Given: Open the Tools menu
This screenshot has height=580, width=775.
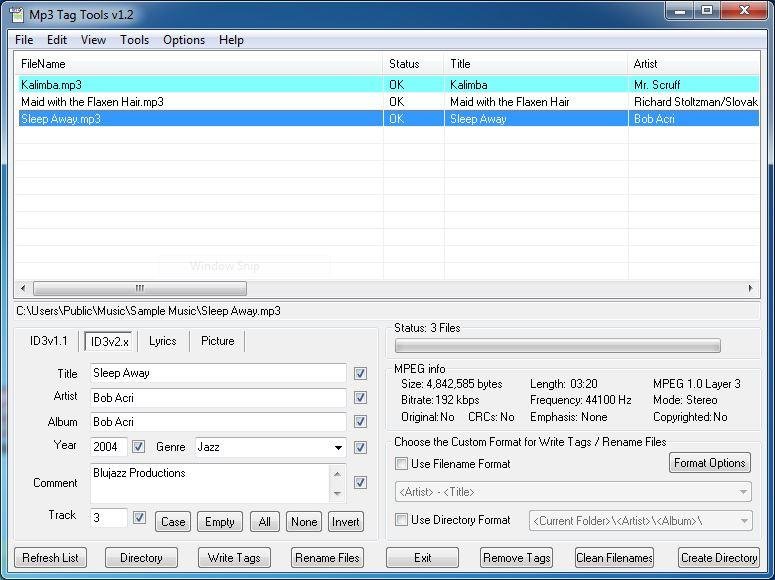Looking at the screenshot, I should (x=134, y=40).
